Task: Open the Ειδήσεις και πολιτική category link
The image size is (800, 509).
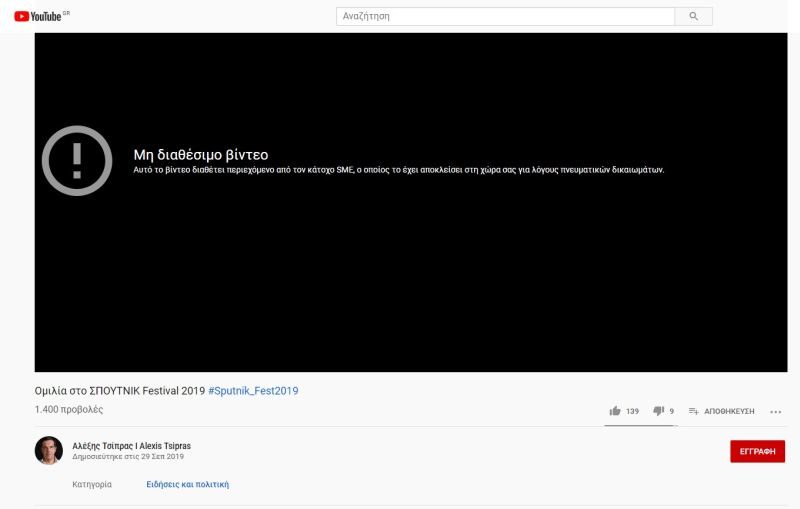Action: 188,484
